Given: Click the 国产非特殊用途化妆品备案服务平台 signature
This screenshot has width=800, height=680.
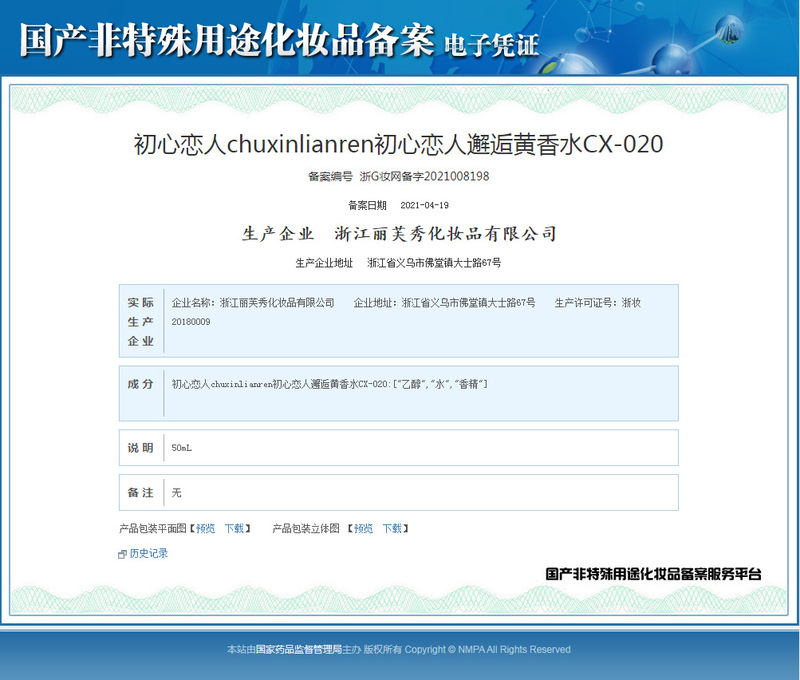Looking at the screenshot, I should point(654,574).
